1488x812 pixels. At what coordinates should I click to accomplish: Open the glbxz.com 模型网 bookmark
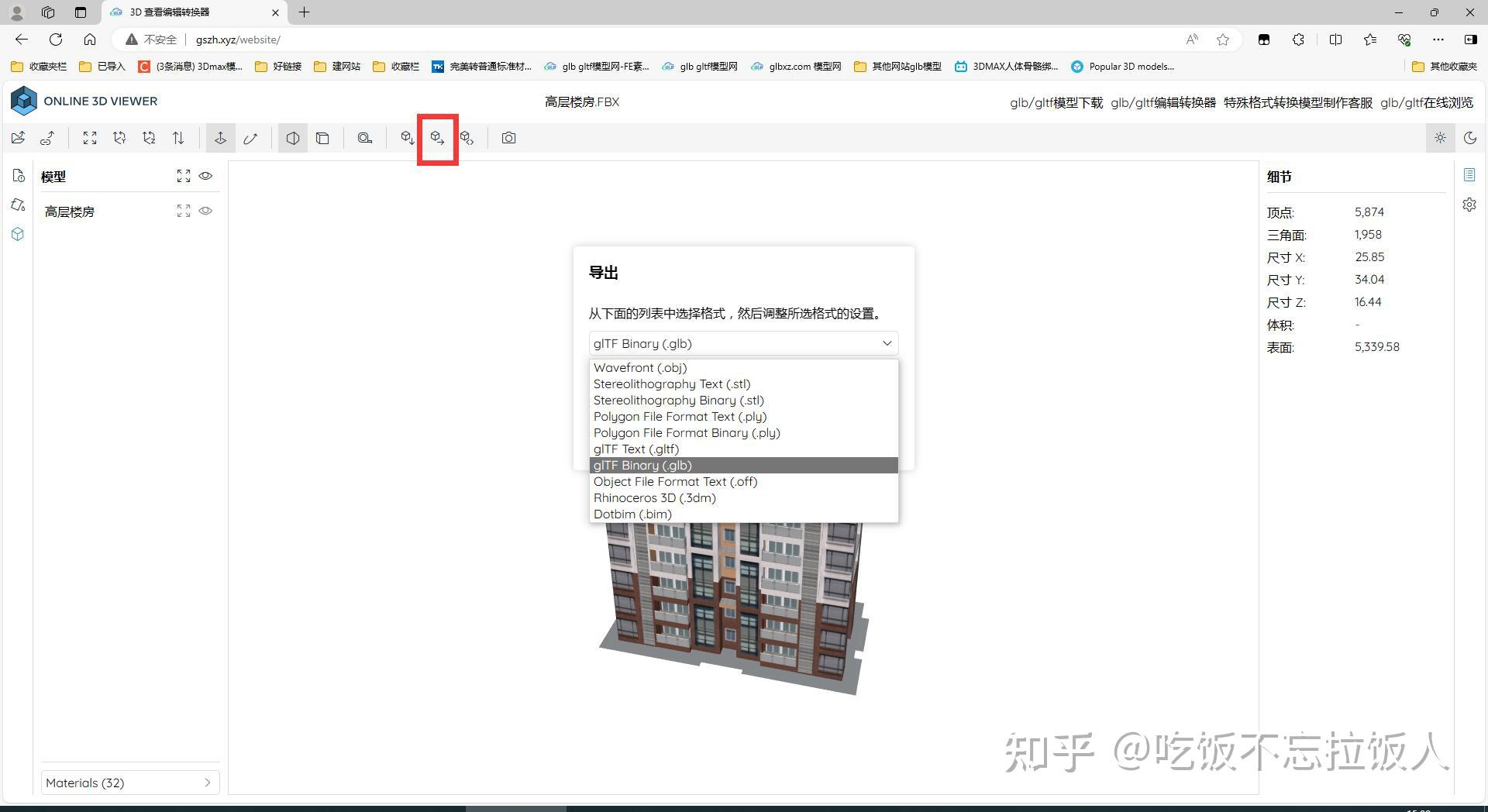coord(796,67)
